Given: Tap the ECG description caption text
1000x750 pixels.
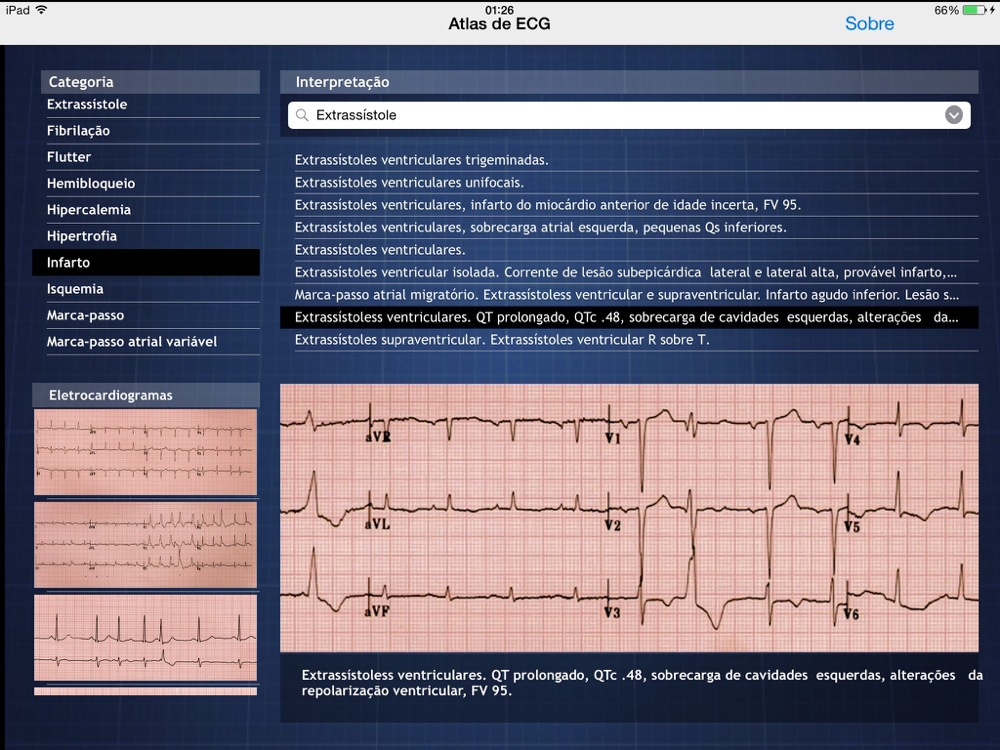Looking at the screenshot, I should [642, 683].
